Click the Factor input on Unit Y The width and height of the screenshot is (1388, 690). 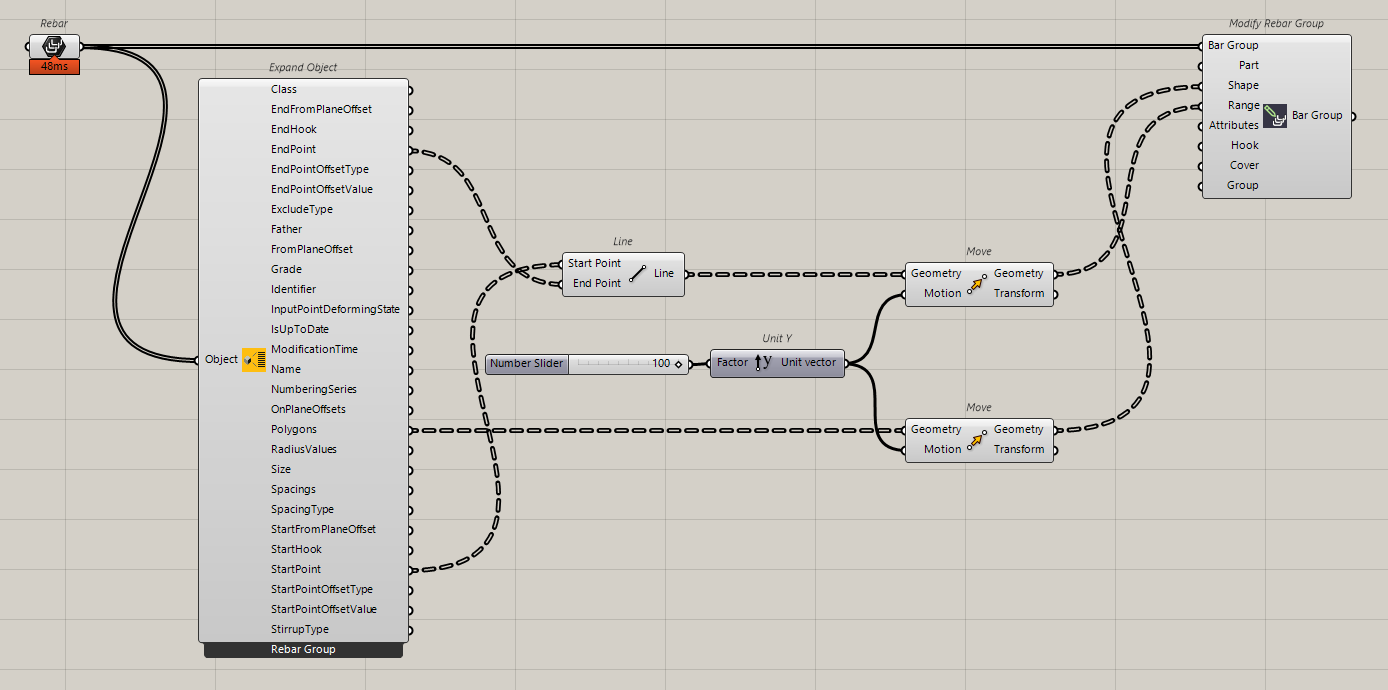tap(732, 362)
